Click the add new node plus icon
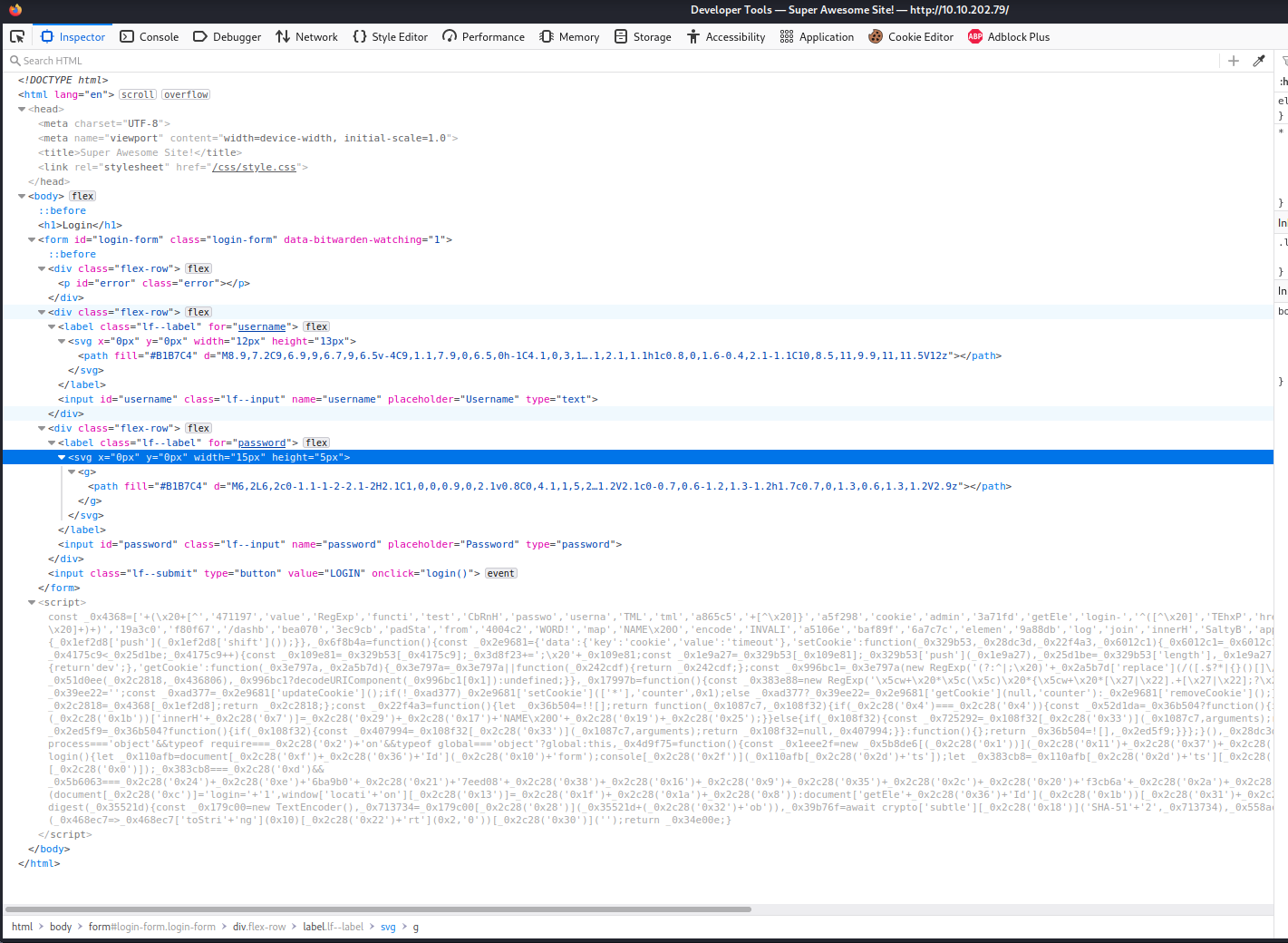The image size is (1288, 943). (1233, 61)
